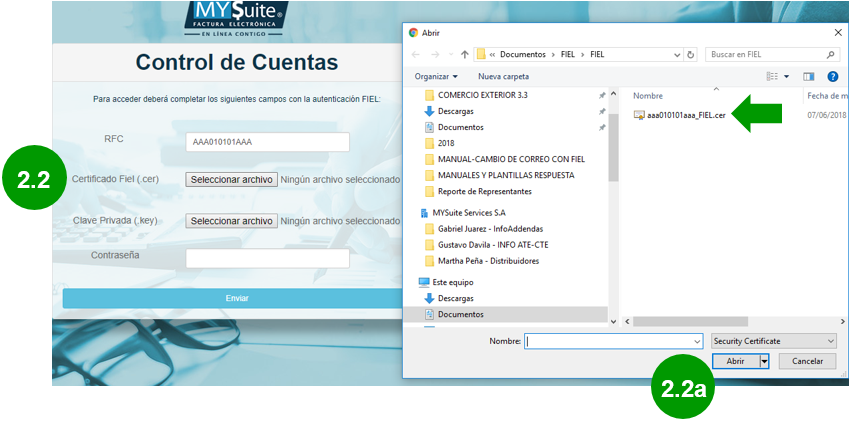The width and height of the screenshot is (850, 421).
Task: Click navigation pane scrollbar up arrow
Action: [613, 94]
